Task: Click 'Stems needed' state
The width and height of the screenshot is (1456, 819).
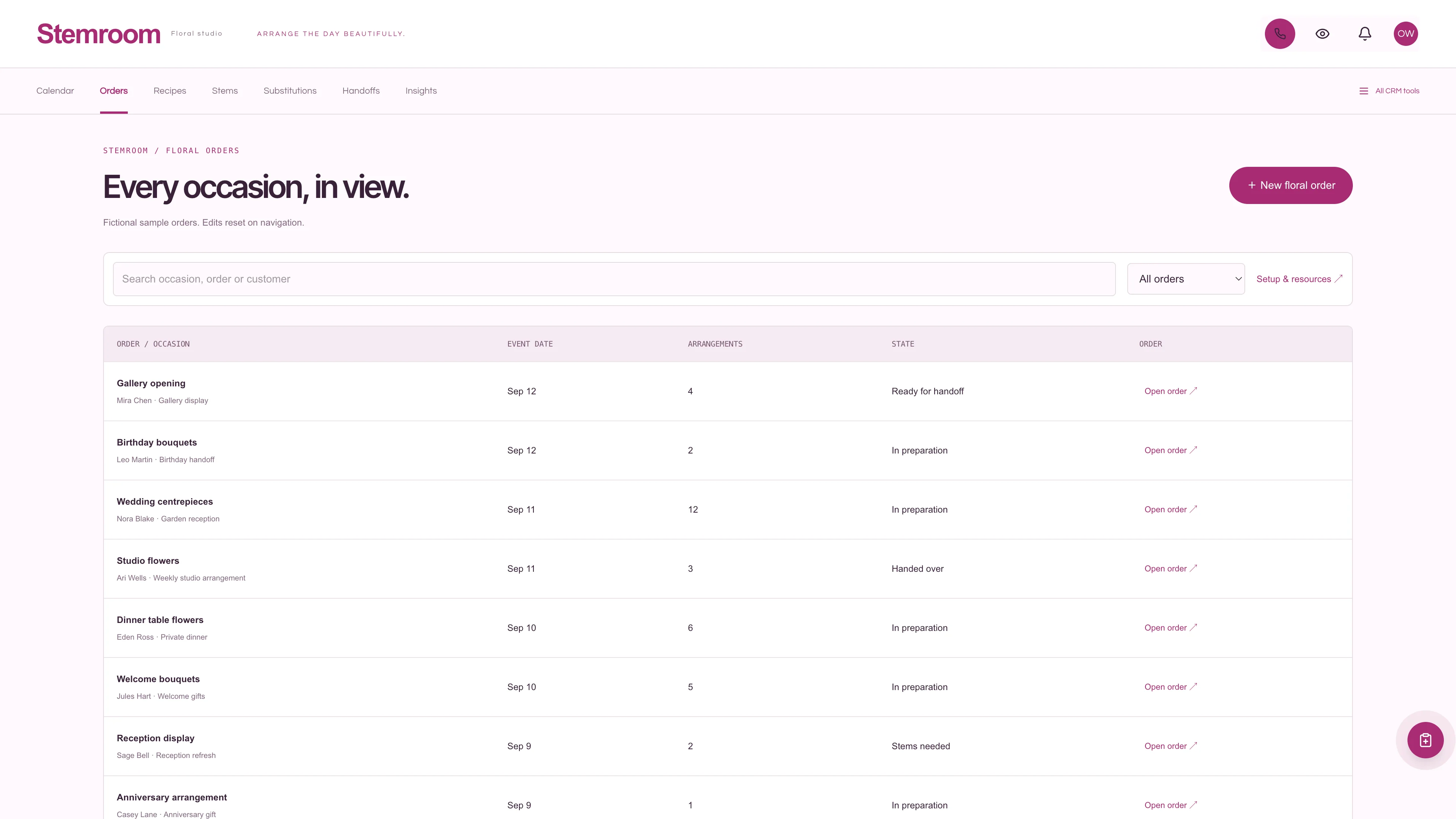Action: (920, 746)
